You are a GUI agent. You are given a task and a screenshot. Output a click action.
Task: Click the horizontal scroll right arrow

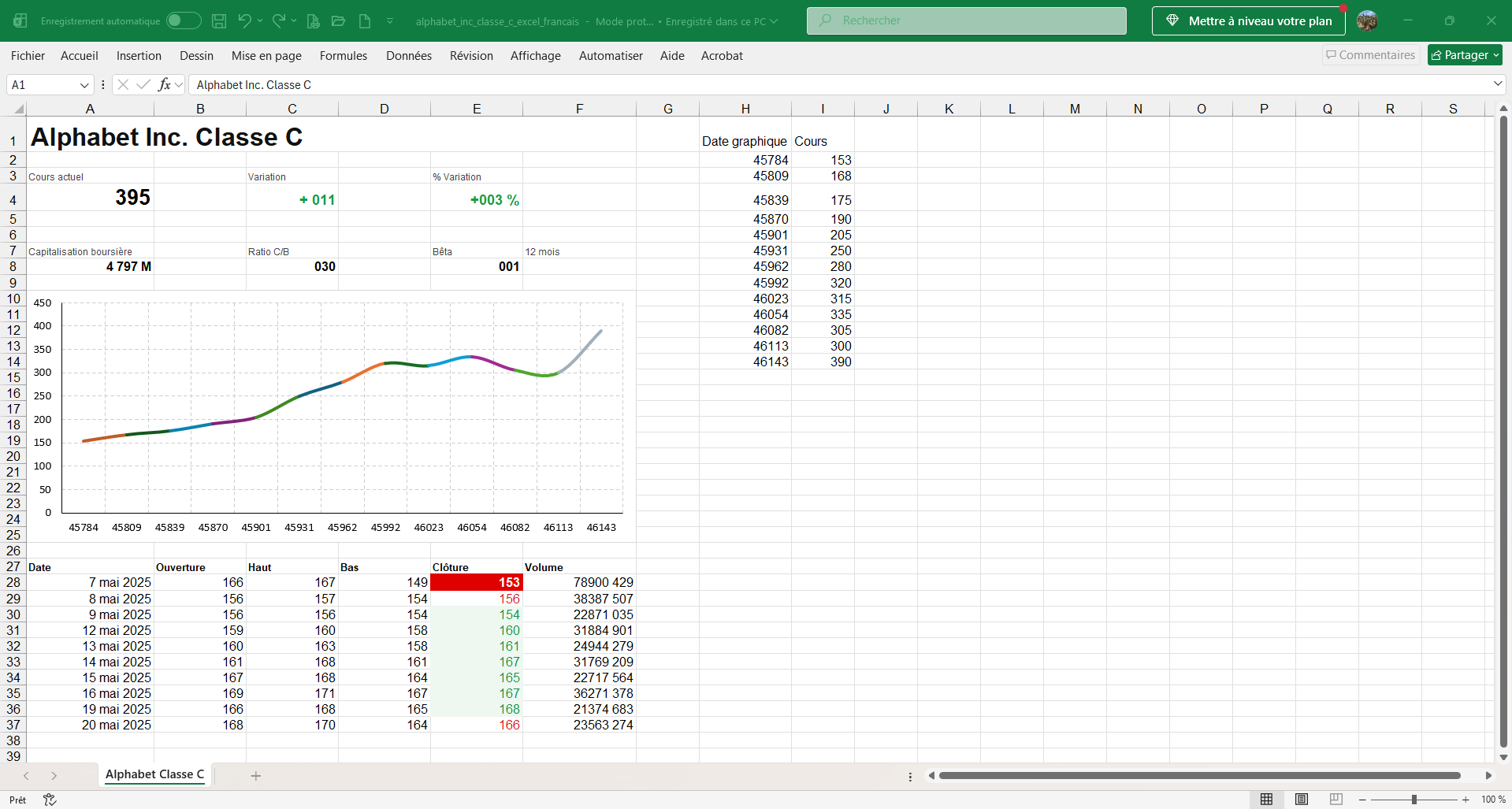click(1488, 776)
